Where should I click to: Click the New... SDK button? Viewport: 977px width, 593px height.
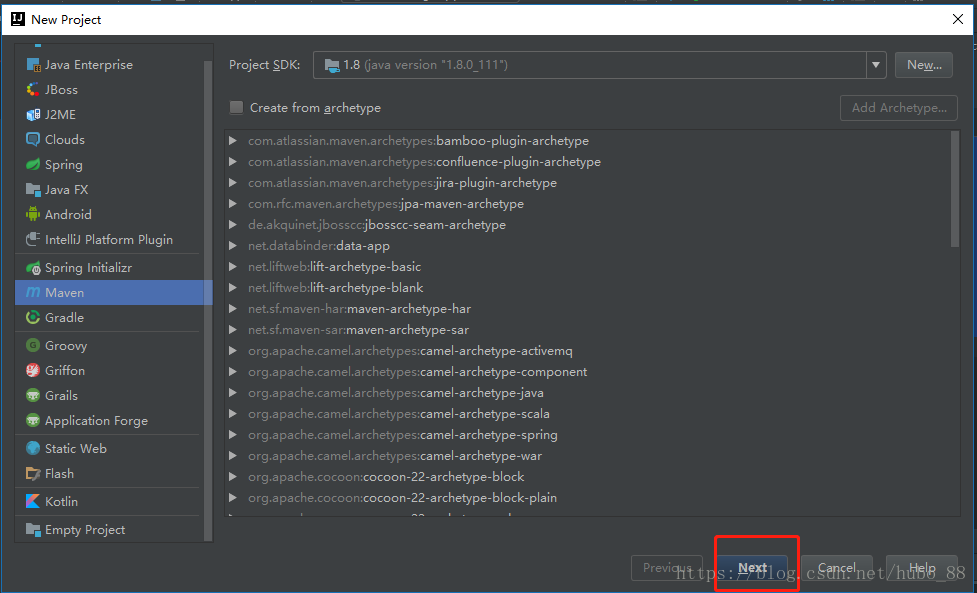click(923, 65)
